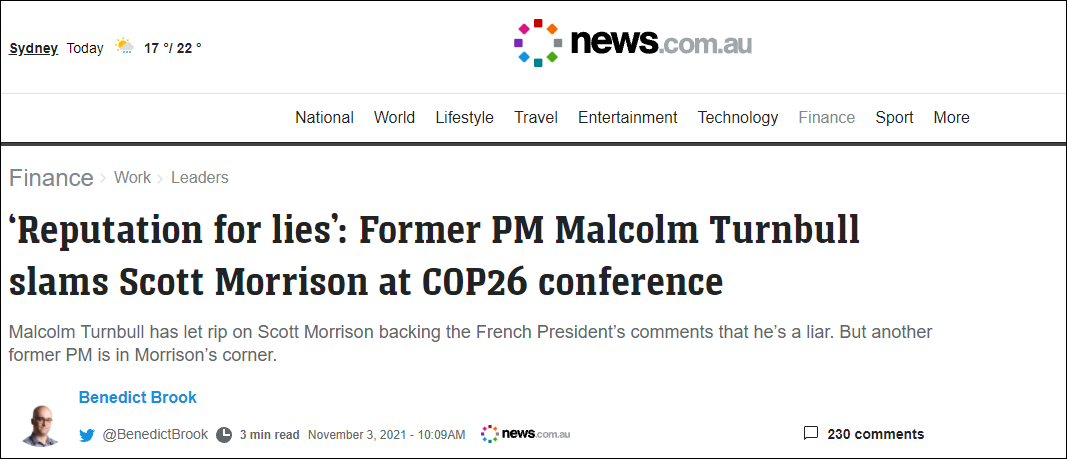Navigate to Entertainment section
Screen dimensions: 1067x459
628,118
